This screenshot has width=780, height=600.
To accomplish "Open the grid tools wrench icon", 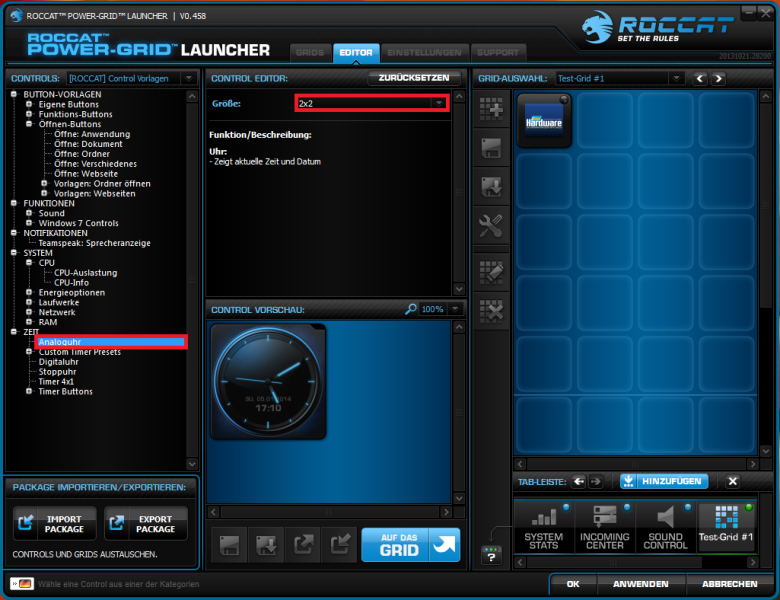I will pos(491,226).
